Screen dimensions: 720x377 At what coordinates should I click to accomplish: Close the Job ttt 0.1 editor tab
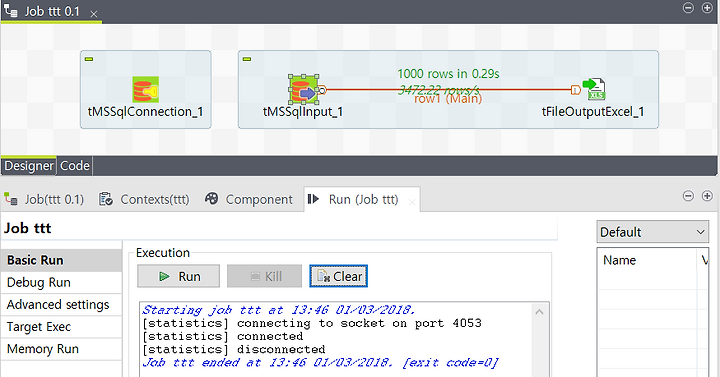click(x=94, y=14)
